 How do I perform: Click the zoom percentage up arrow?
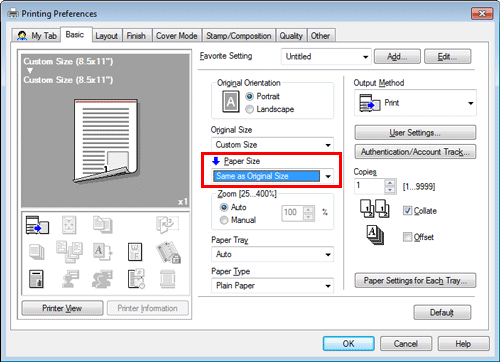pyautogui.click(x=309, y=210)
